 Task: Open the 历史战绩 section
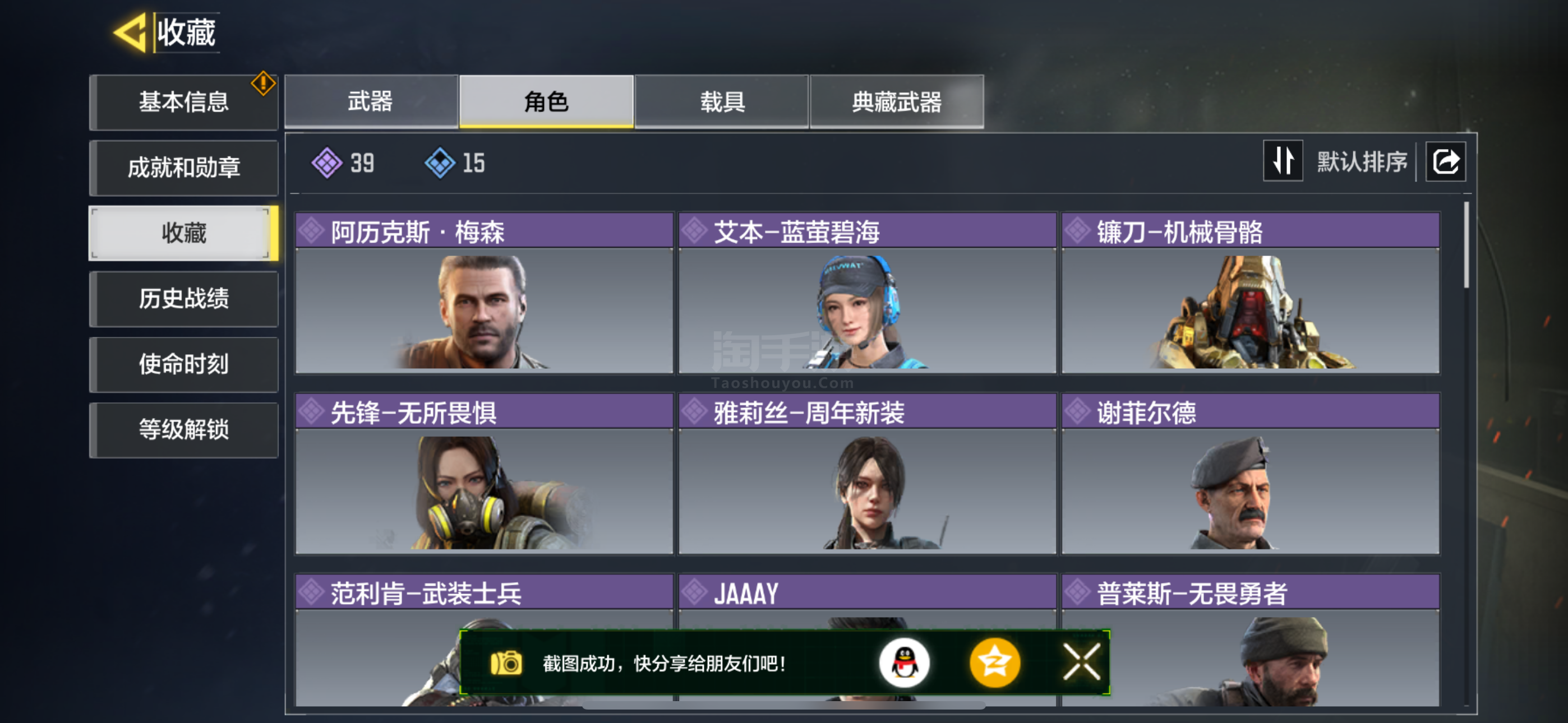click(184, 299)
